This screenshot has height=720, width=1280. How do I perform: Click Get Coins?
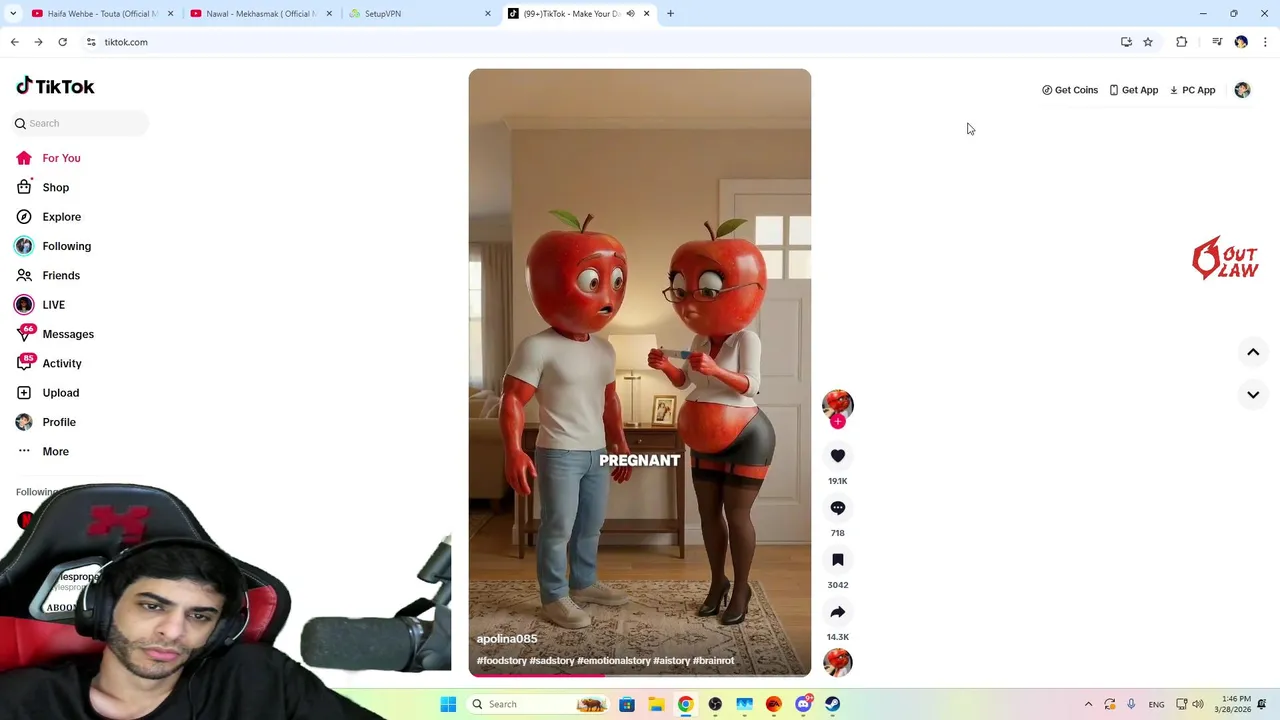click(x=1069, y=90)
